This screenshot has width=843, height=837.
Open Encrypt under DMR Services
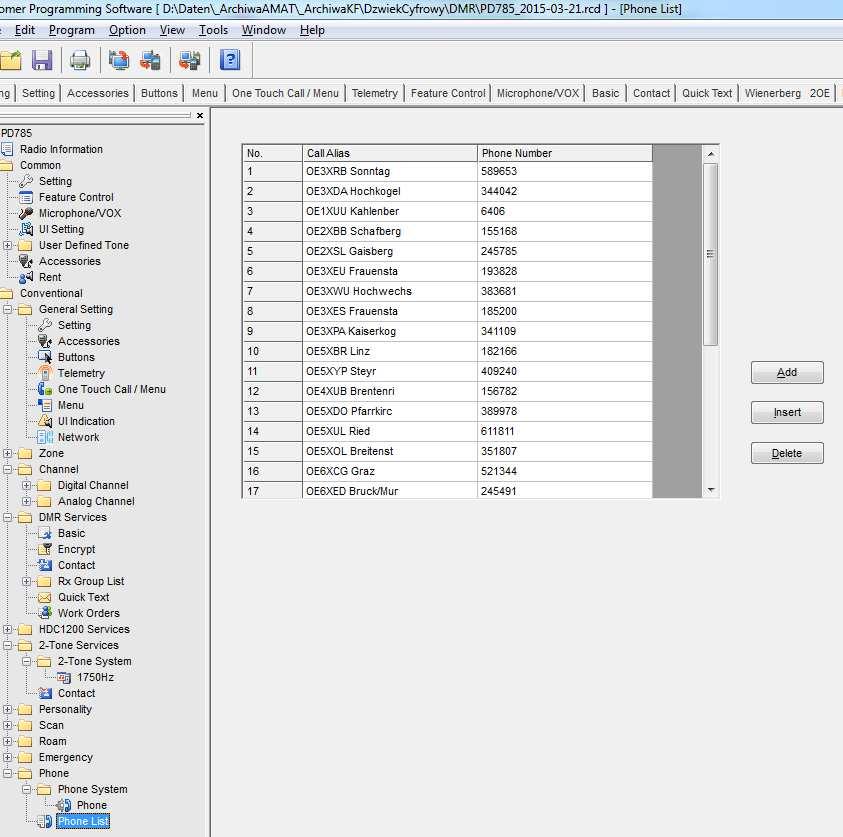76,549
